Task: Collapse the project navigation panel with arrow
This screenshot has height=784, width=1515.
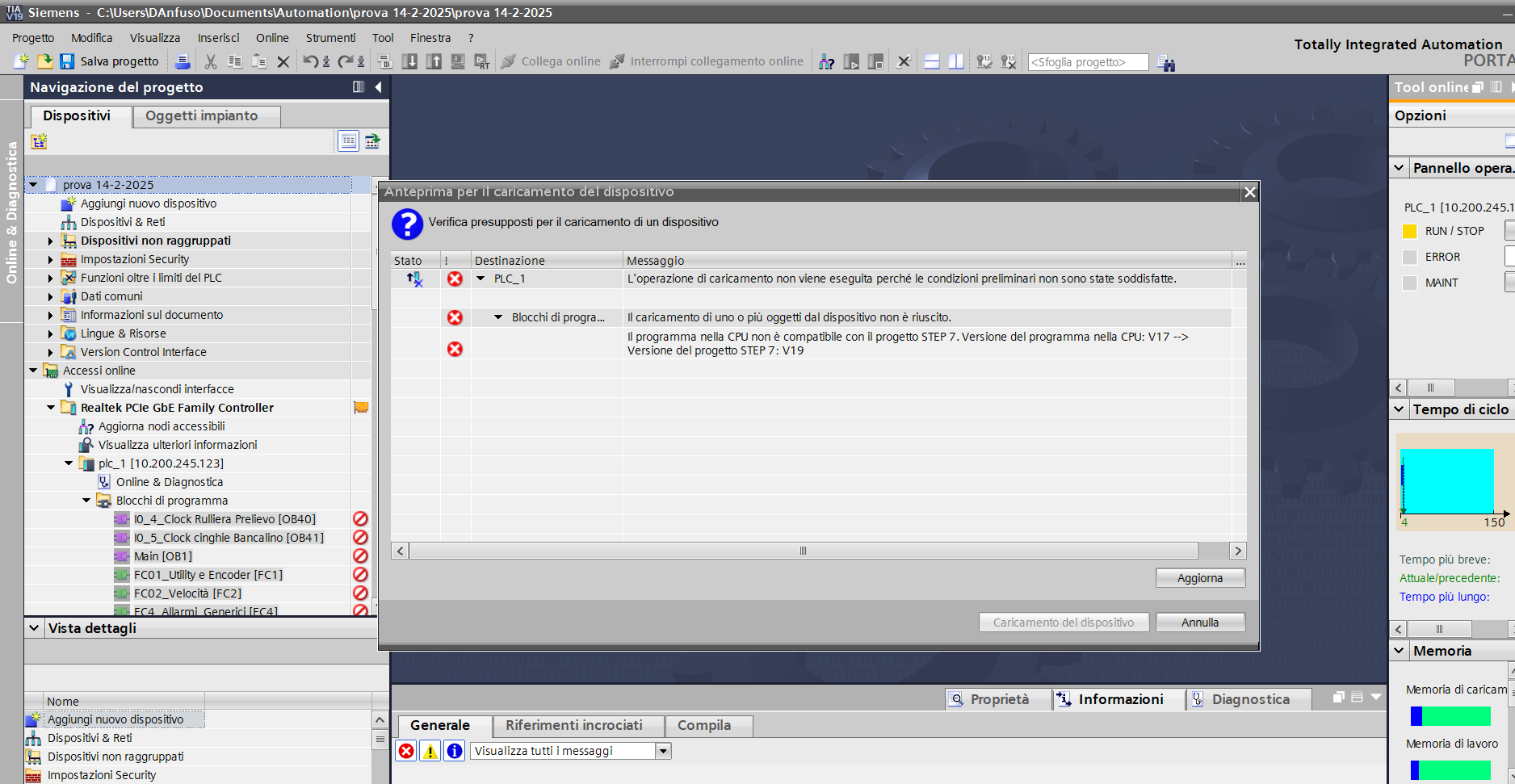Action: pyautogui.click(x=378, y=87)
